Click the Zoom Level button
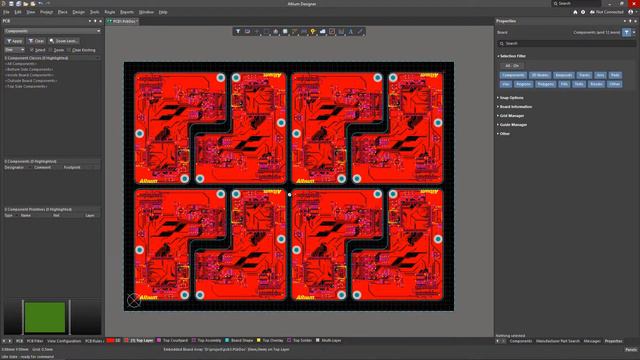Viewport: 640px width, 360px height. tap(63, 41)
